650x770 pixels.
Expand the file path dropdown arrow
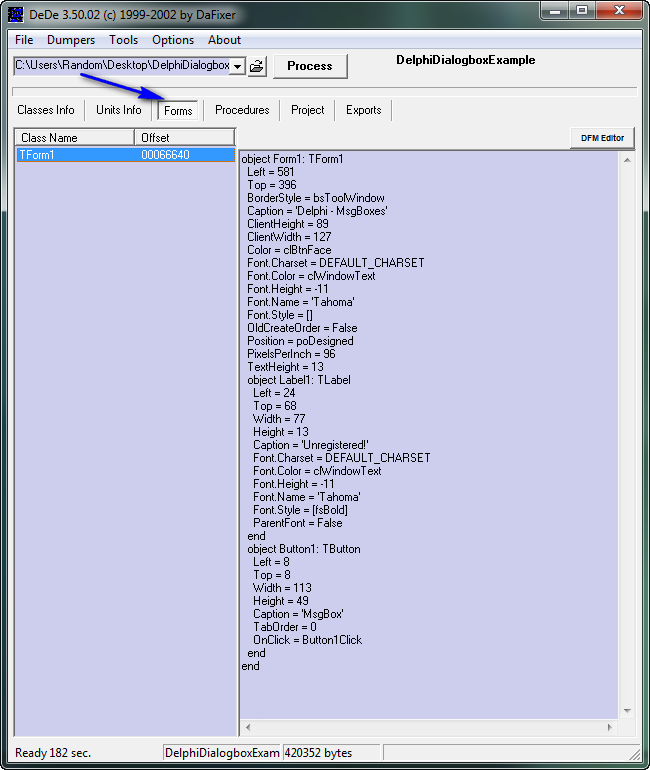pos(237,66)
